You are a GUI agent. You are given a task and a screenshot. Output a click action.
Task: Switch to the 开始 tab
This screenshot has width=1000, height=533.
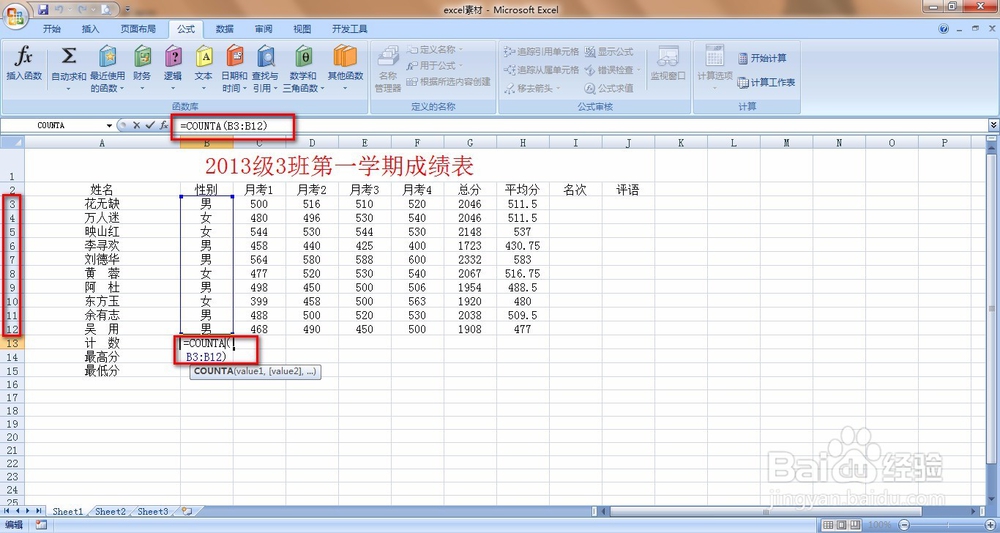point(52,29)
